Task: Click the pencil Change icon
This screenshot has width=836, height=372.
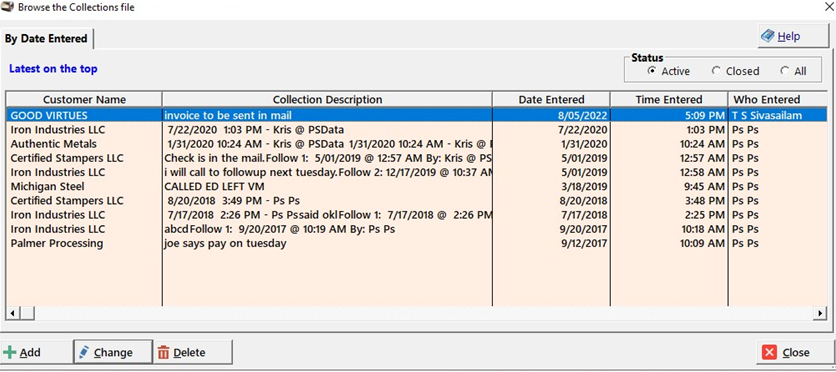Action: click(84, 352)
